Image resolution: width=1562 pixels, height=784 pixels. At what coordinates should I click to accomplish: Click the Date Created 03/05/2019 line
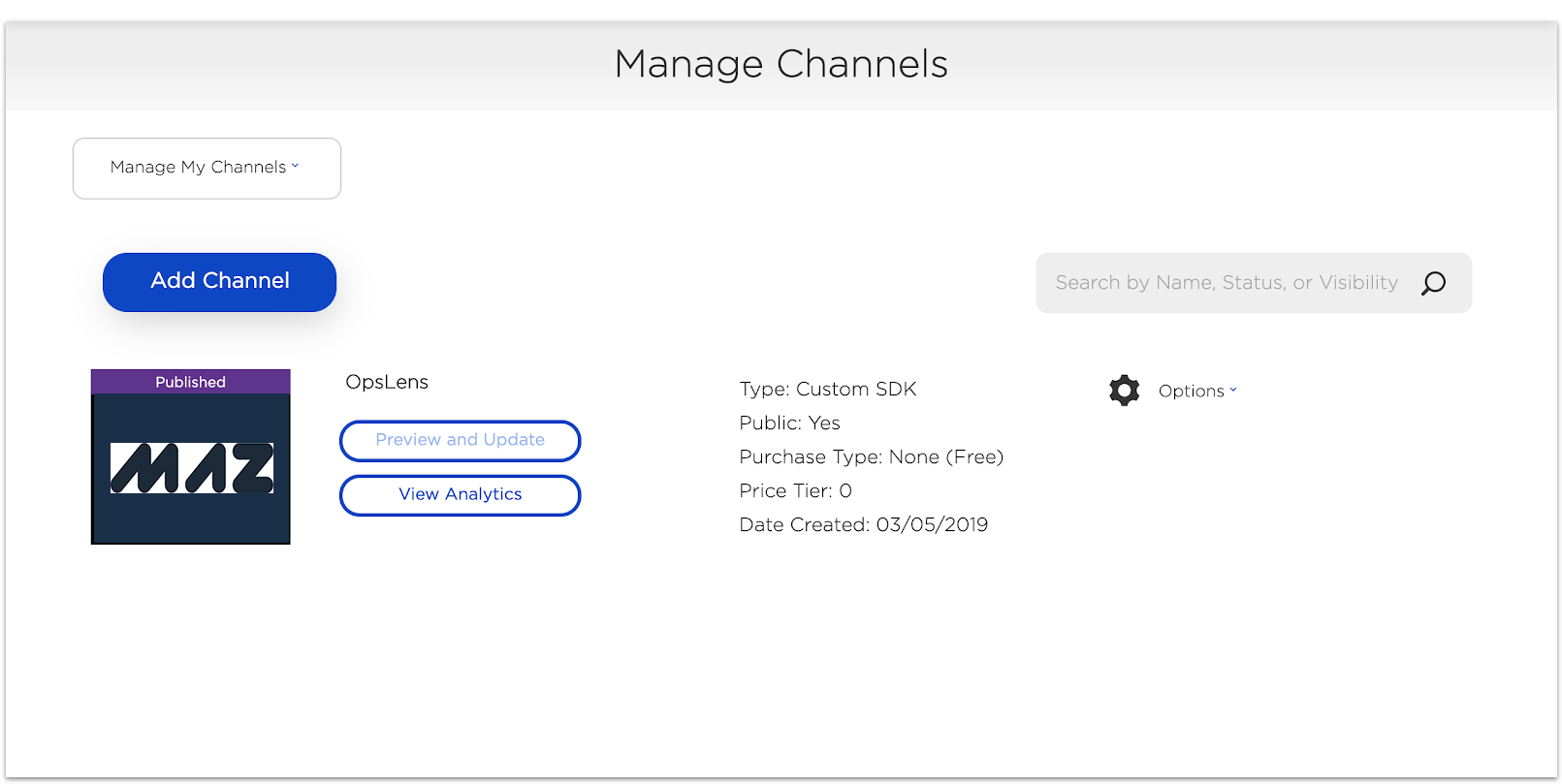[x=863, y=525]
